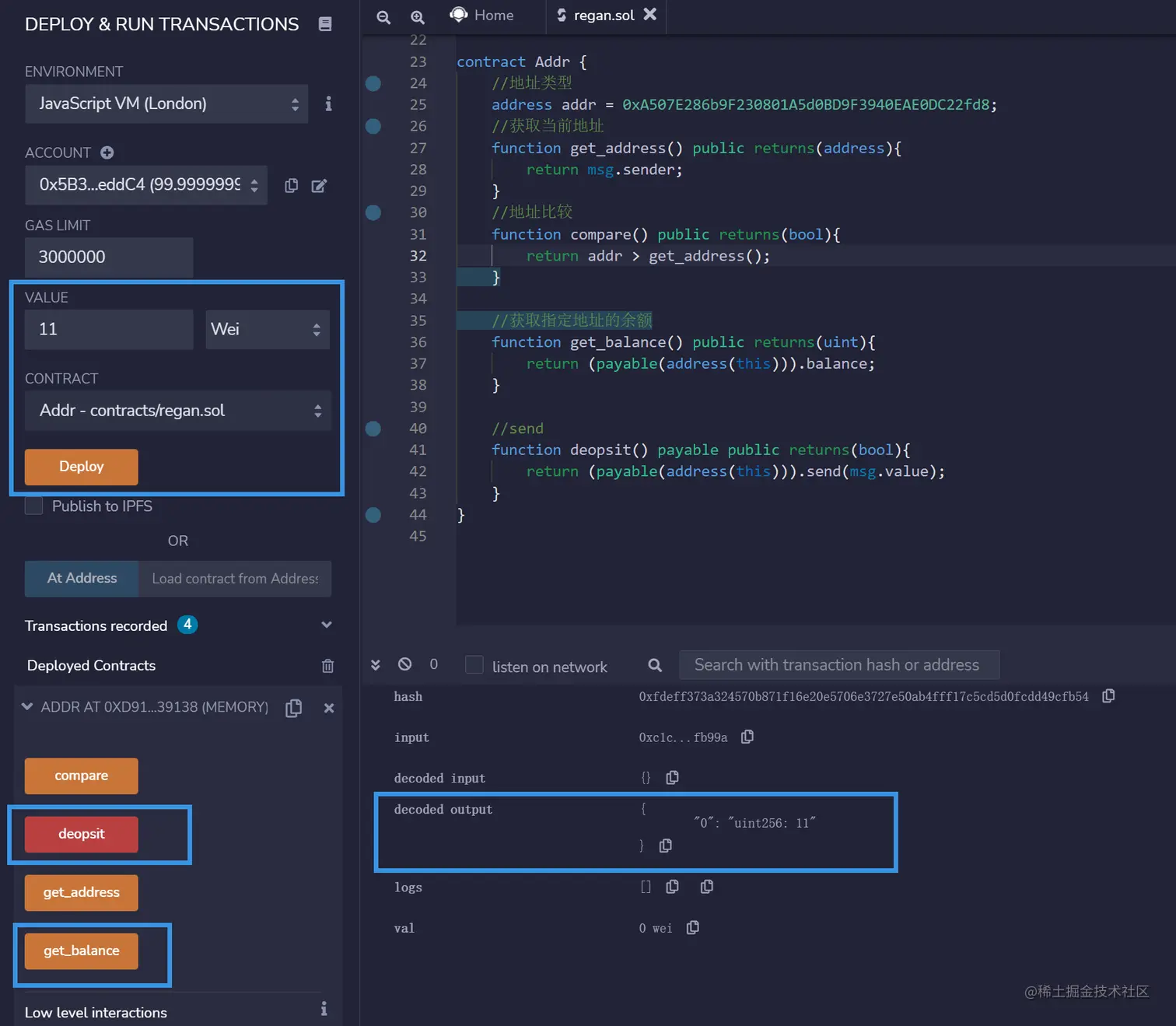Click the transaction hash search field
Image resolution: width=1176 pixels, height=1026 pixels.
pyautogui.click(x=839, y=665)
